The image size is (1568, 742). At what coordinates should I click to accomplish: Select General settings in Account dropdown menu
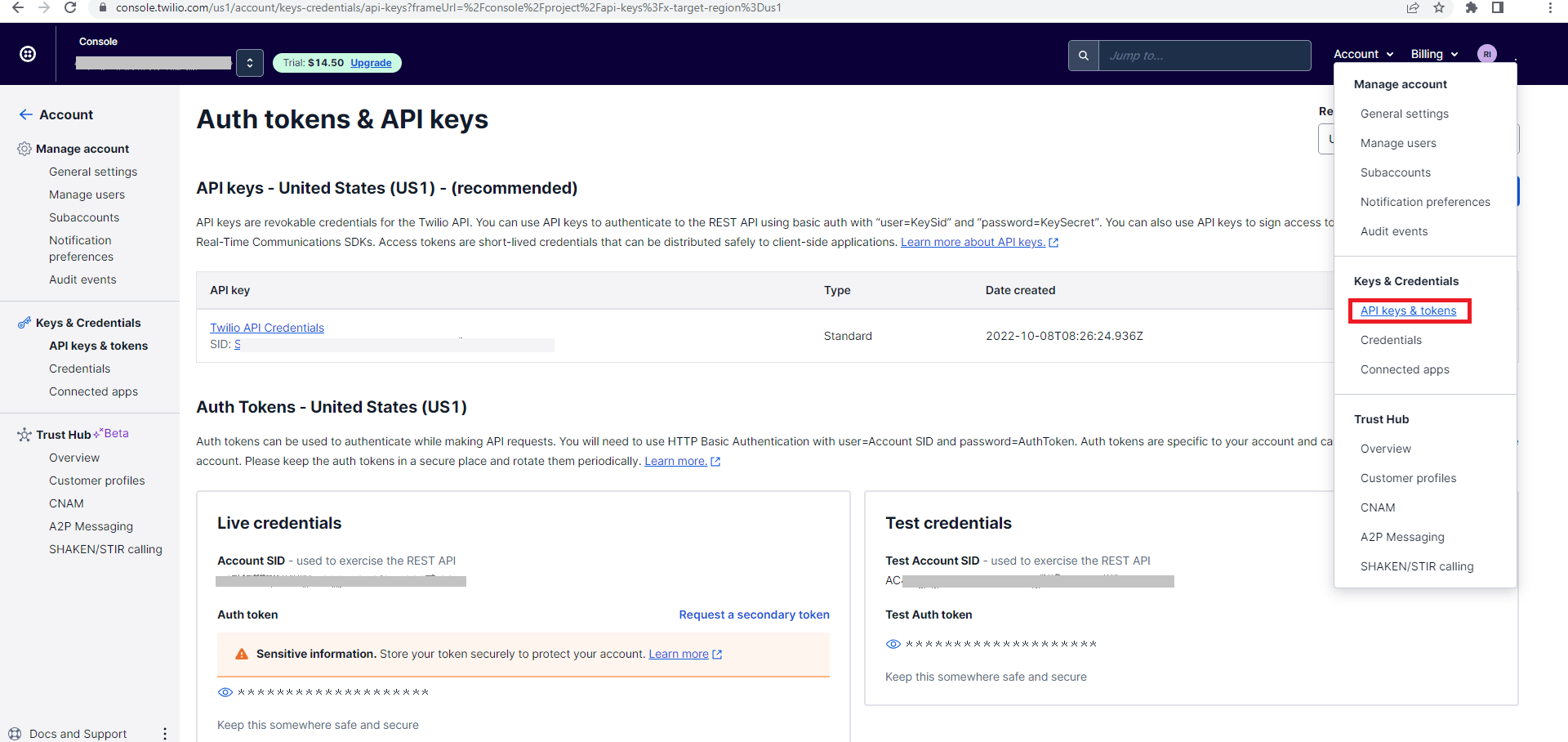coord(1405,114)
